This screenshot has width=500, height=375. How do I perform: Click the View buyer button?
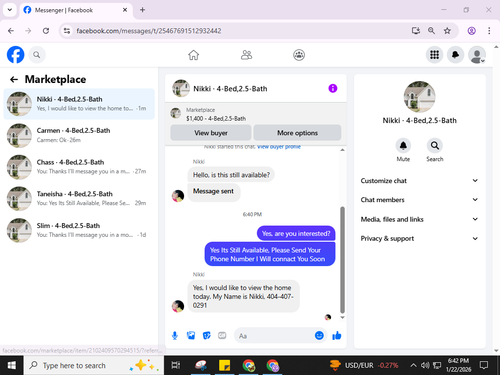point(211,133)
